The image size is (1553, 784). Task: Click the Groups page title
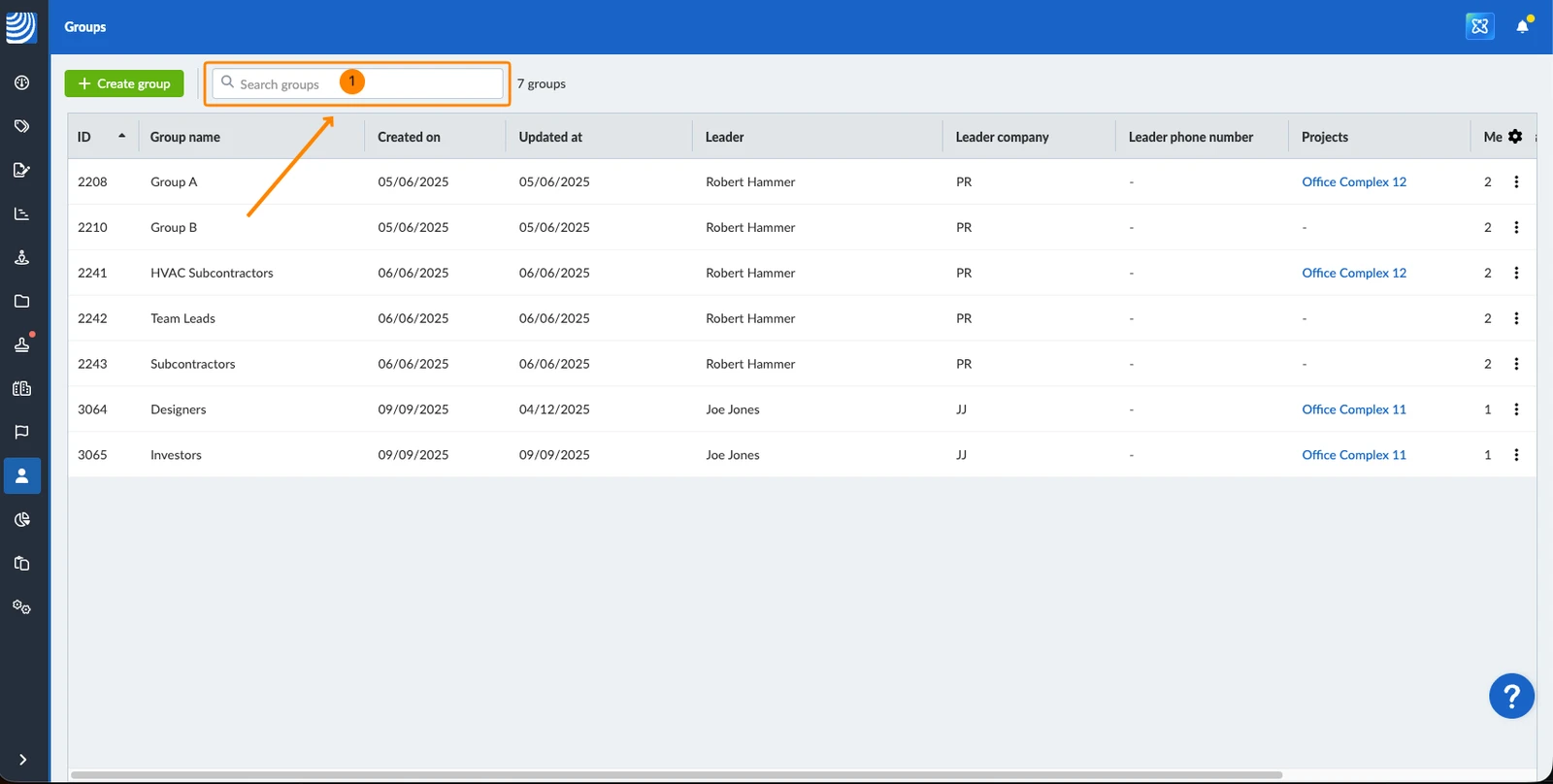85,26
